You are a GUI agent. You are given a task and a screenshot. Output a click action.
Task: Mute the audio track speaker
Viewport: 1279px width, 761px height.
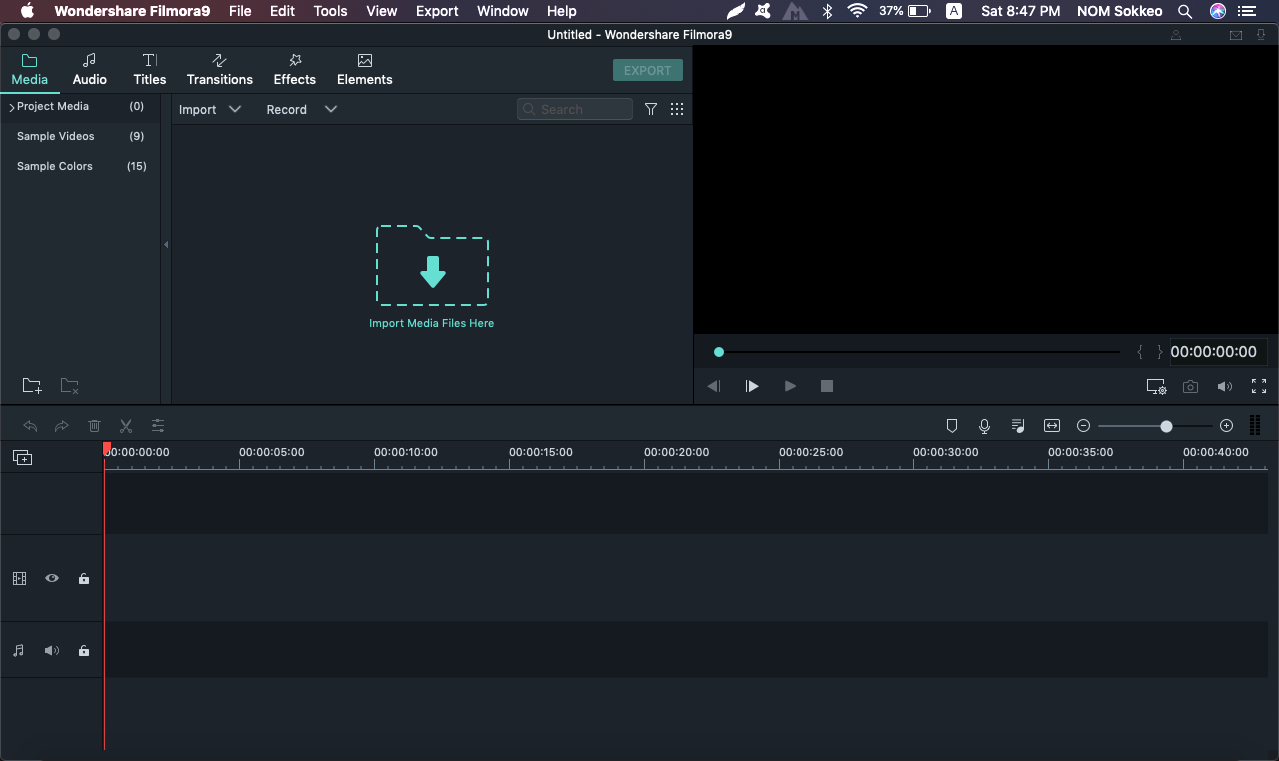pyautogui.click(x=51, y=650)
